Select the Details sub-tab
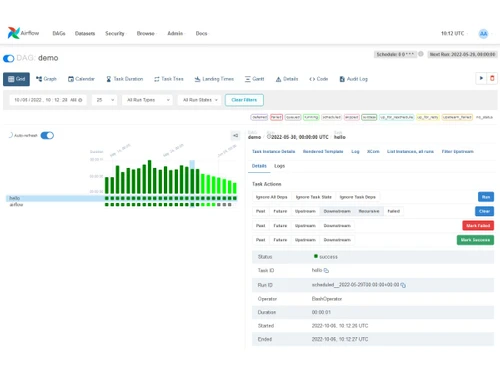The image size is (500, 375). click(x=259, y=166)
